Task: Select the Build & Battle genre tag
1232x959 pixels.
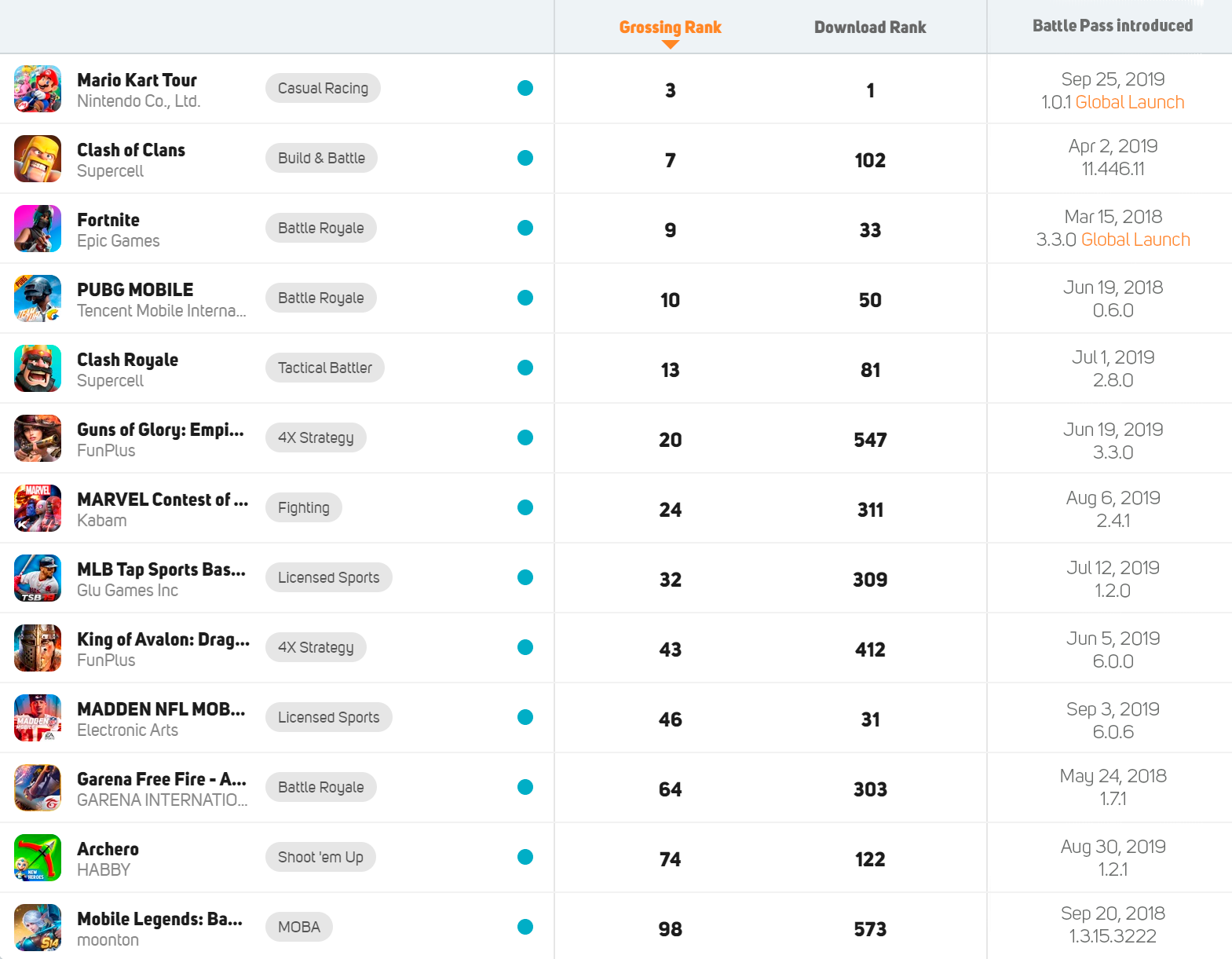Action: click(x=321, y=158)
